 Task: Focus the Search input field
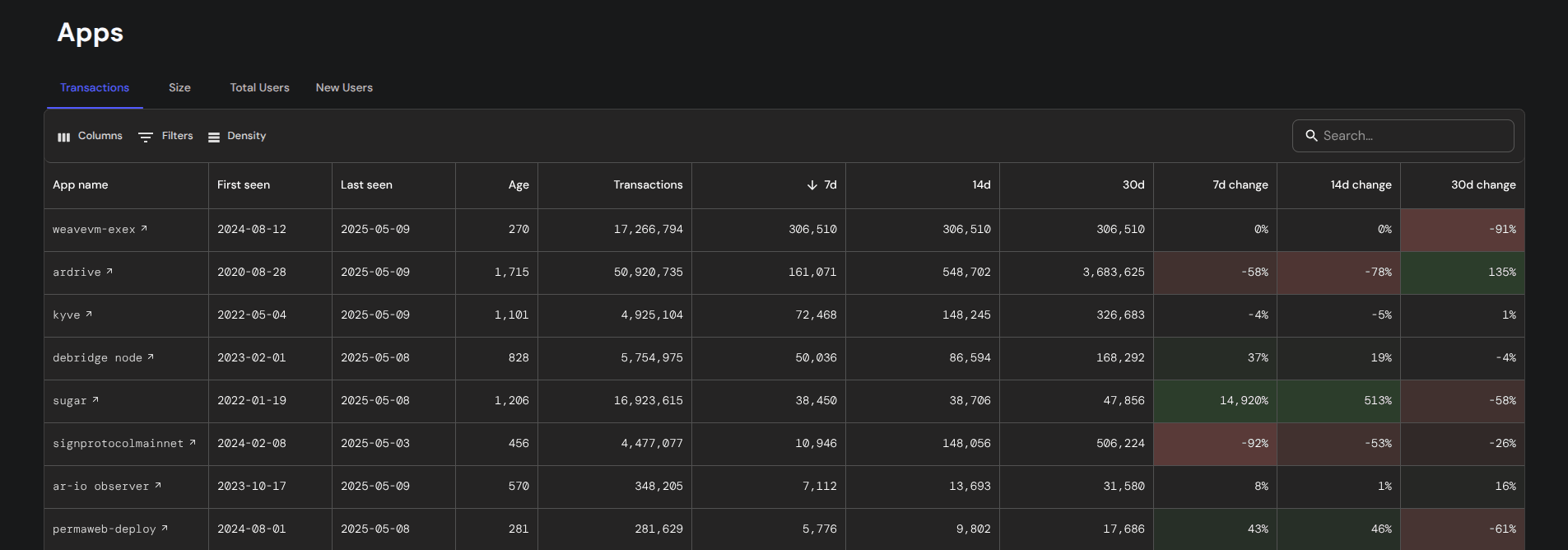(x=1403, y=136)
